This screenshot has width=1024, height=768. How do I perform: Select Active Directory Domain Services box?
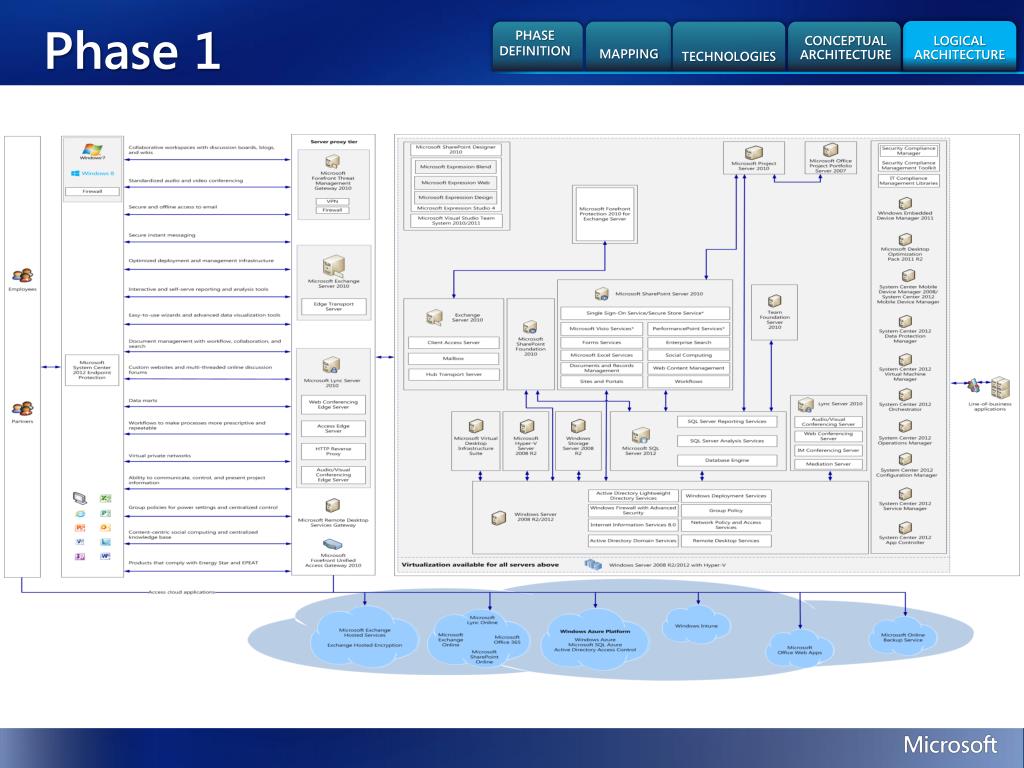pos(633,541)
